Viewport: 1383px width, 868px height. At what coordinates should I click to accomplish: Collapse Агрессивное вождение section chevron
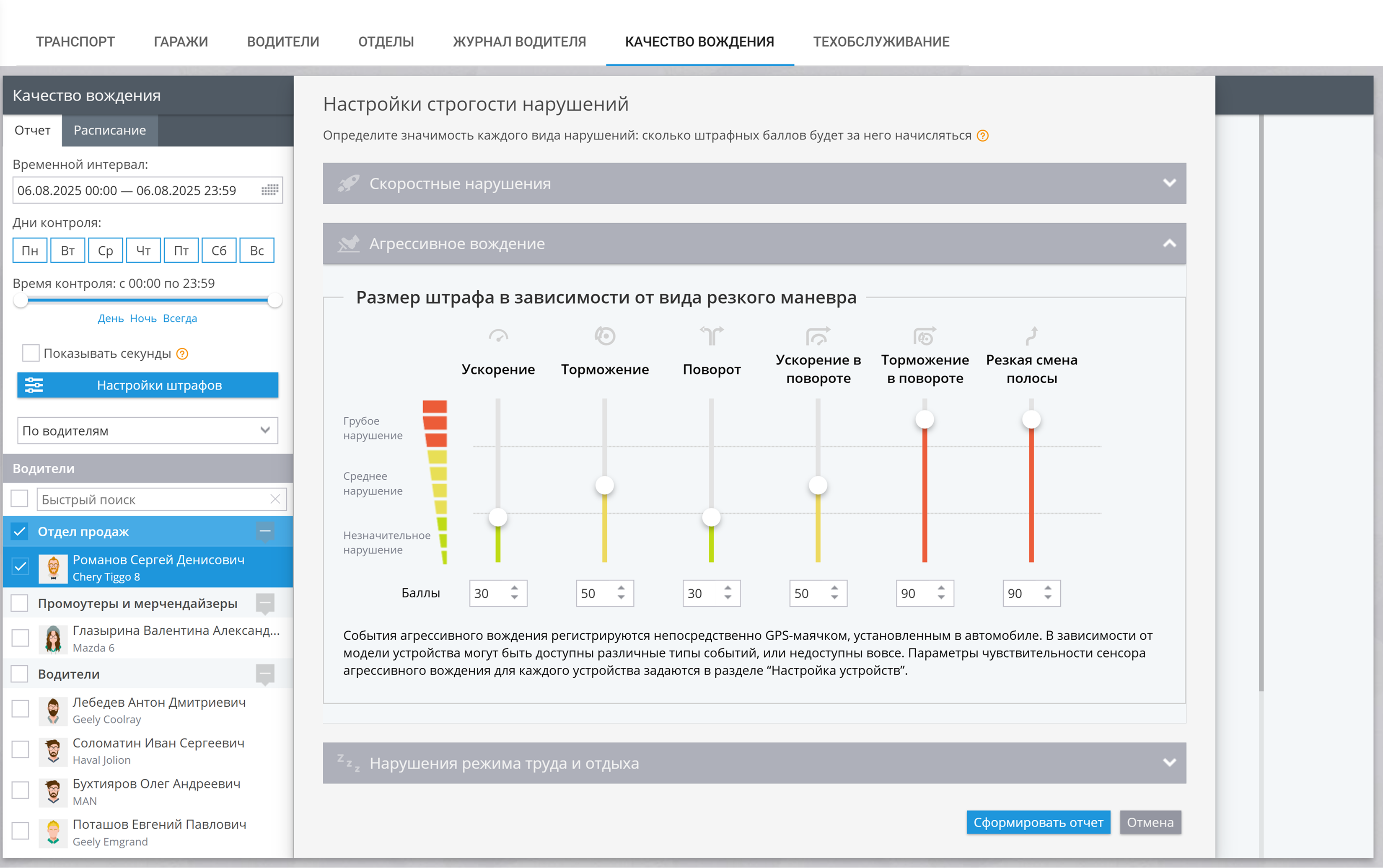[1169, 243]
